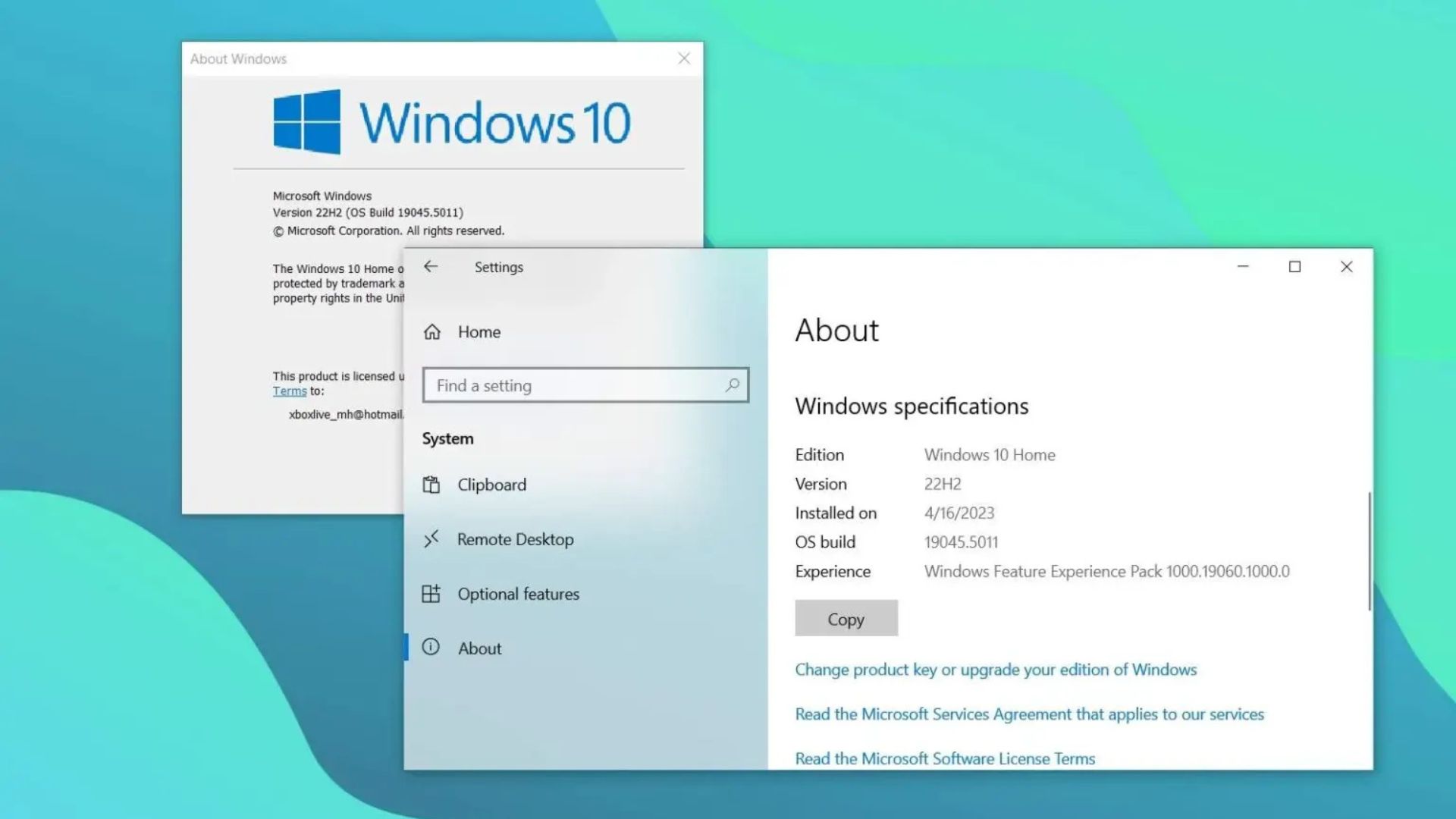The width and height of the screenshot is (1456, 819).
Task: Select the Remote Desktop icon
Action: [x=432, y=539]
